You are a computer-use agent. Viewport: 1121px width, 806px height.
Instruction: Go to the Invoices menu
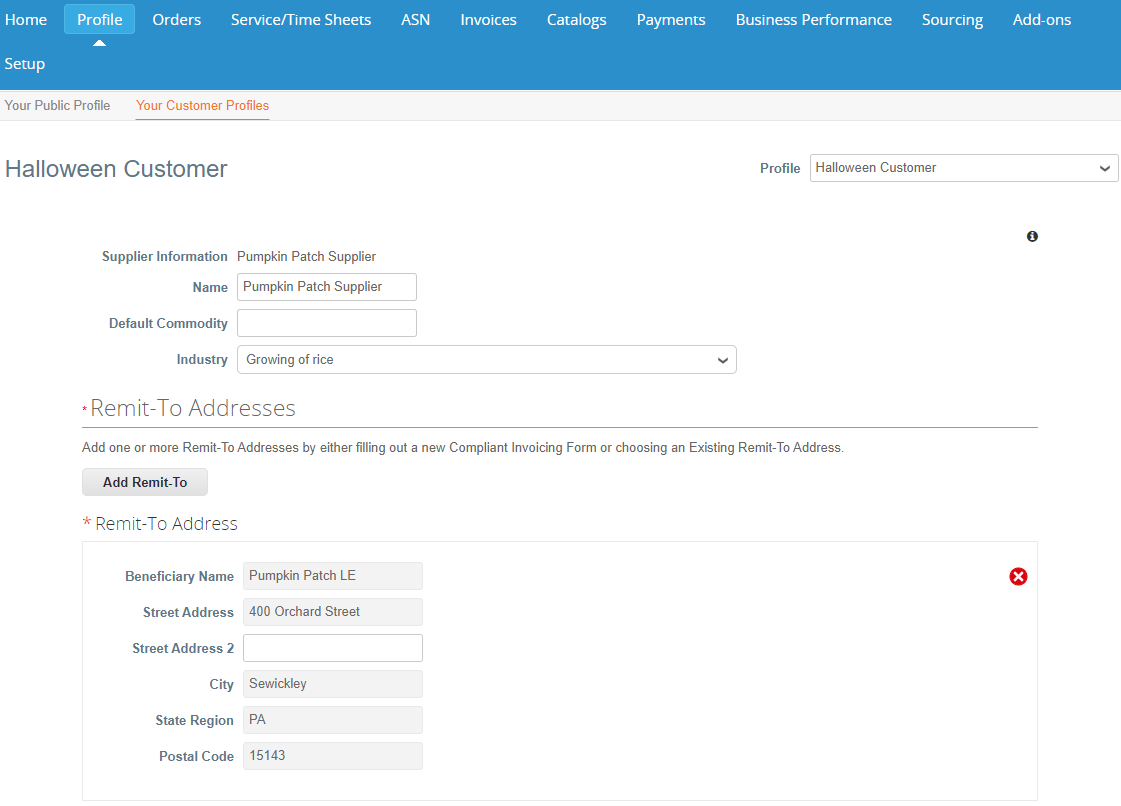coord(488,20)
